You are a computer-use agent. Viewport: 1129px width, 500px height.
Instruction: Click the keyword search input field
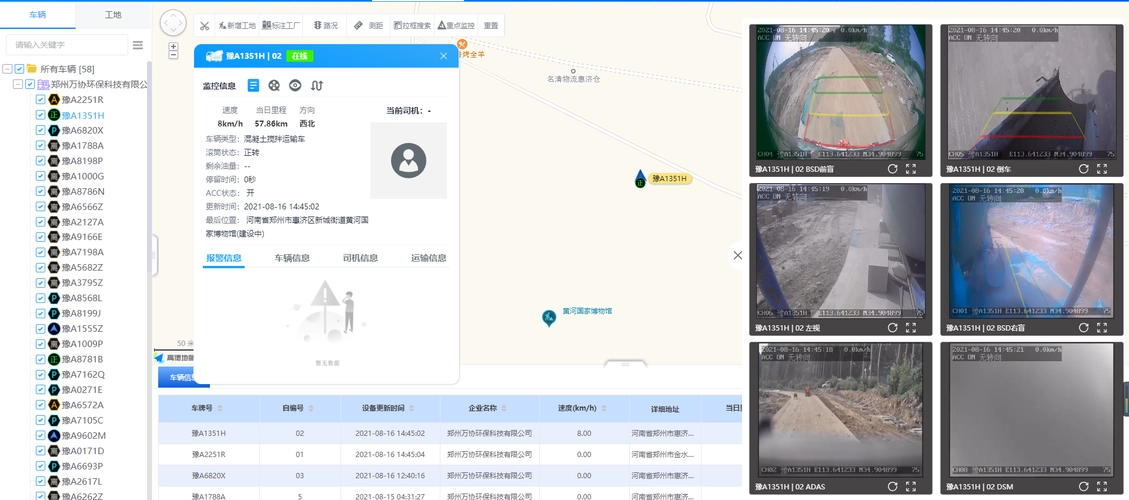pyautogui.click(x=66, y=45)
